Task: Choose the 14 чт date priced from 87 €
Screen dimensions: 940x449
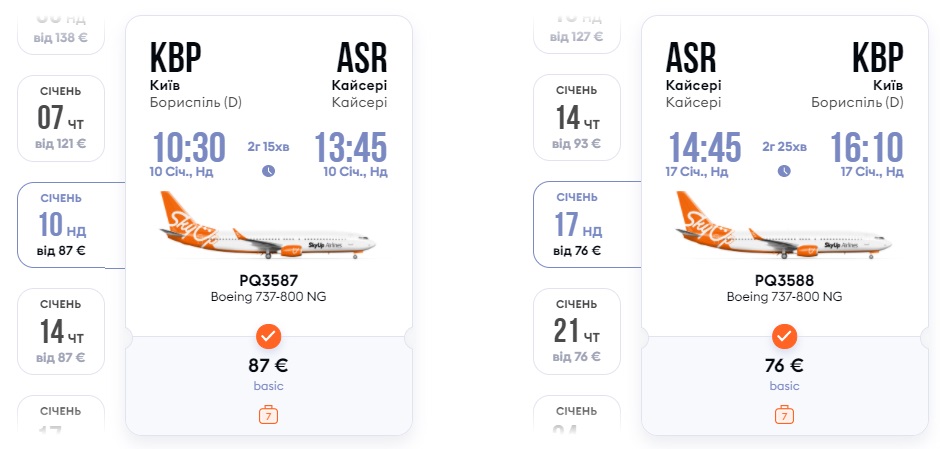Action: coord(61,331)
